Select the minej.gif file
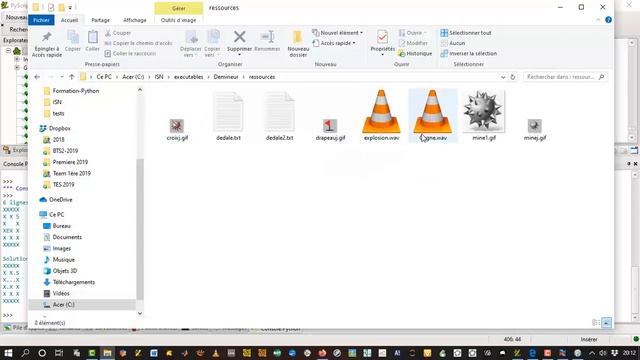The image size is (640, 360). click(x=535, y=129)
